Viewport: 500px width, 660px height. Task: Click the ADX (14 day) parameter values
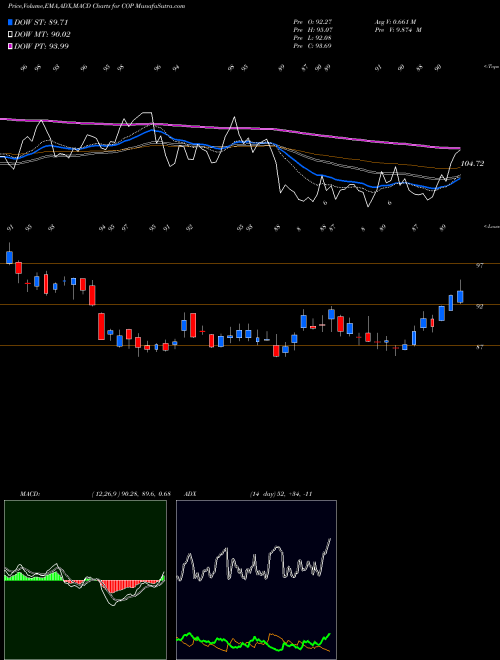[281, 494]
